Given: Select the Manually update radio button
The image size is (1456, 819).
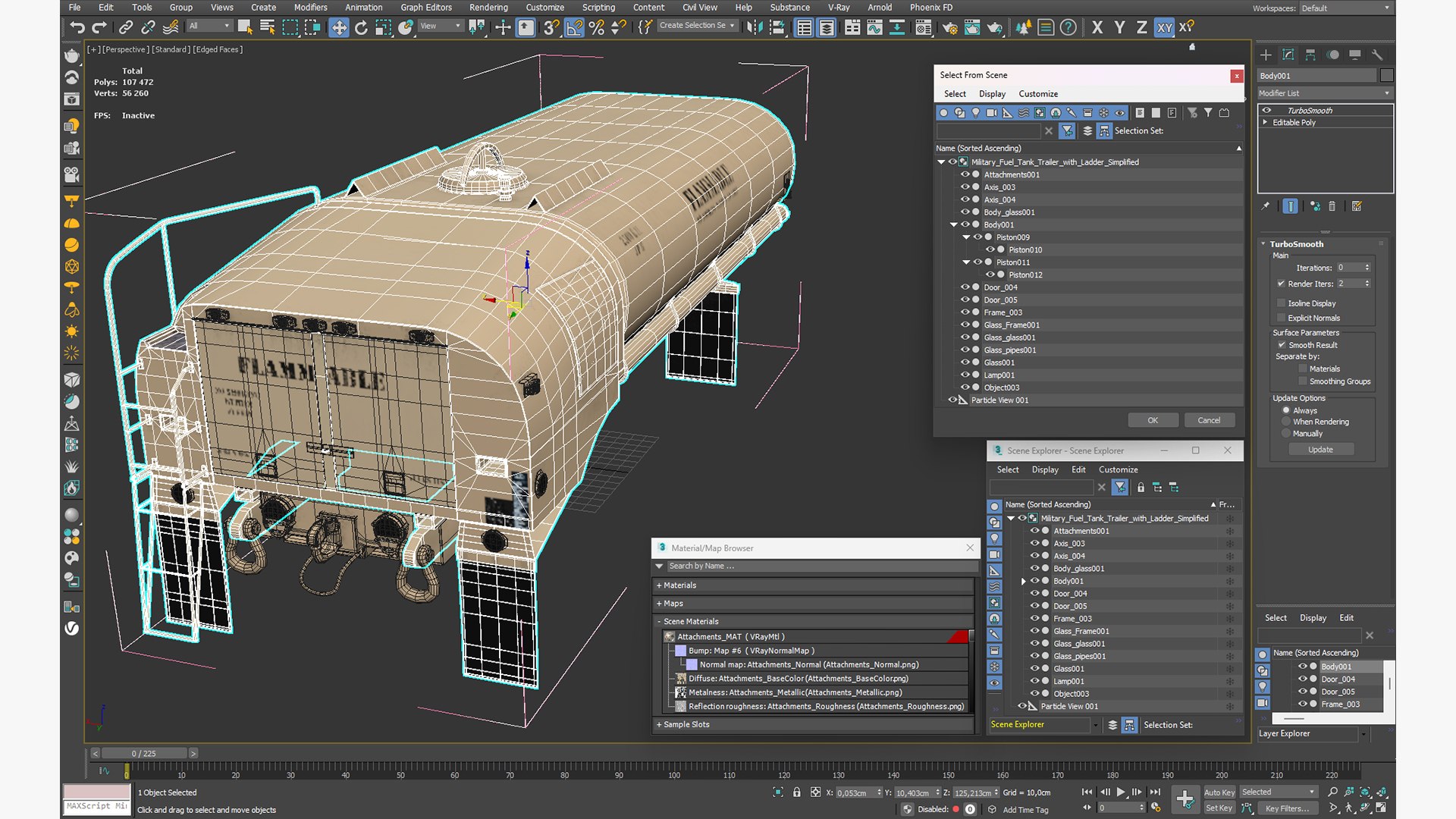Looking at the screenshot, I should (x=1286, y=434).
